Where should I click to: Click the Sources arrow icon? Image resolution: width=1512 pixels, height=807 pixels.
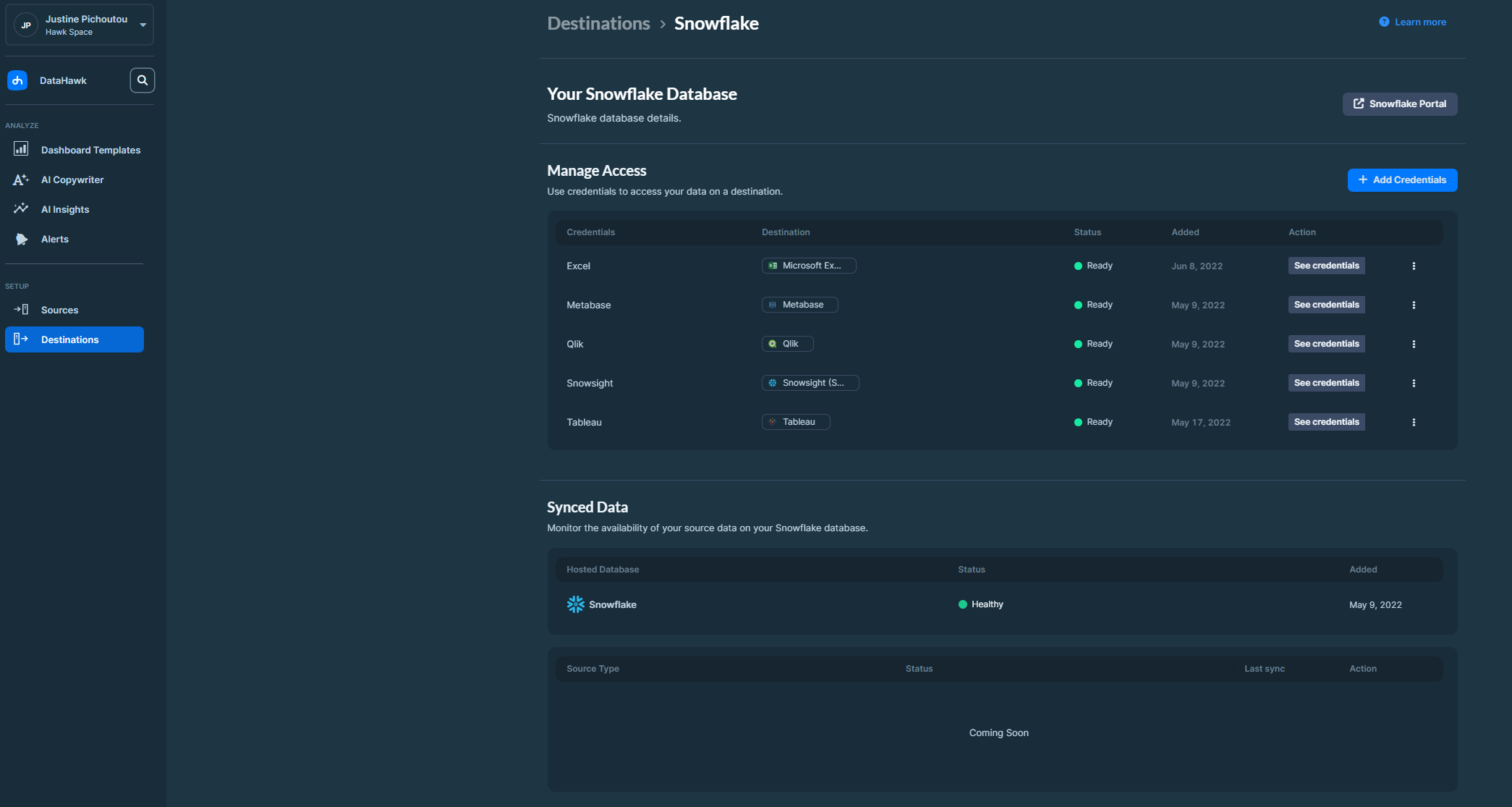(x=21, y=310)
